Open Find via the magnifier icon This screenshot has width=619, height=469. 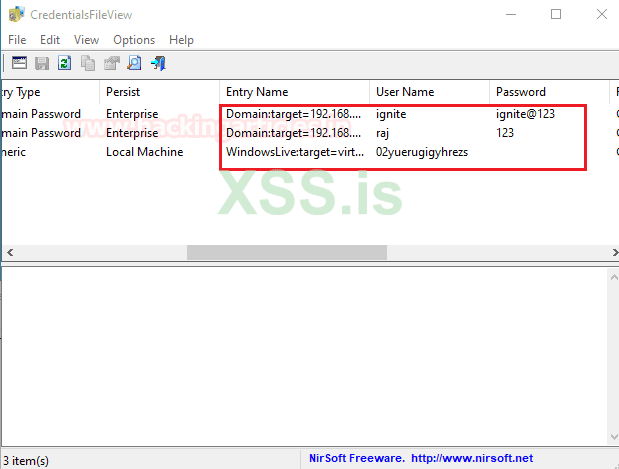[135, 63]
